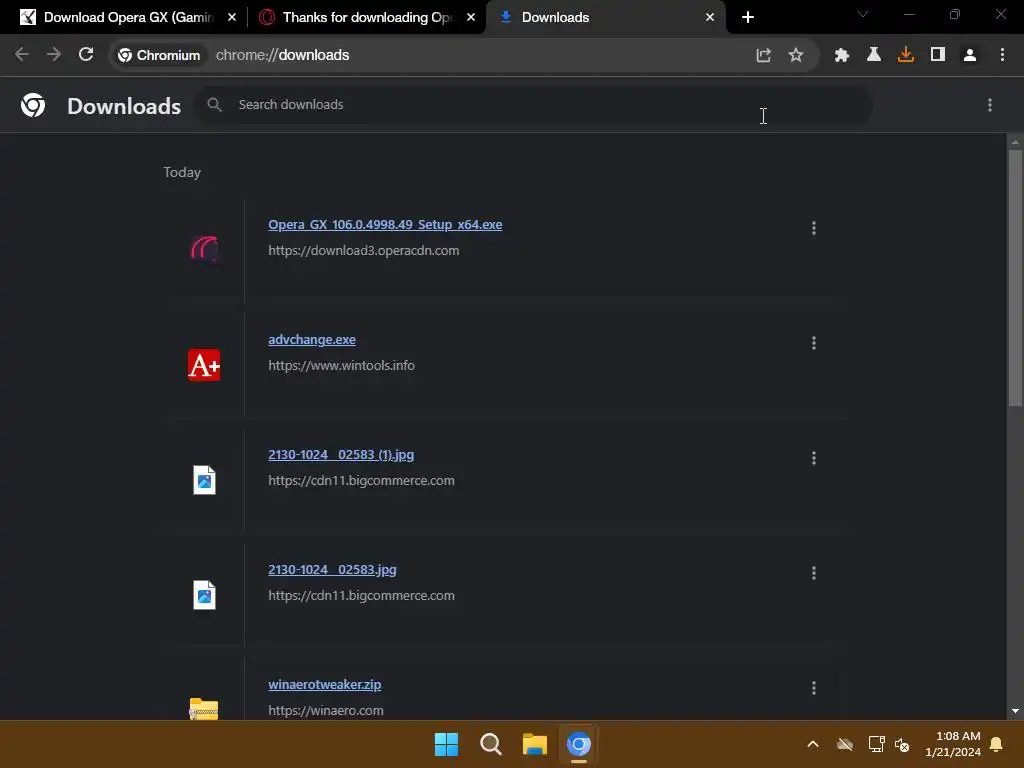Open the tab search dropdown chevron
The height and width of the screenshot is (768, 1024).
[863, 14]
